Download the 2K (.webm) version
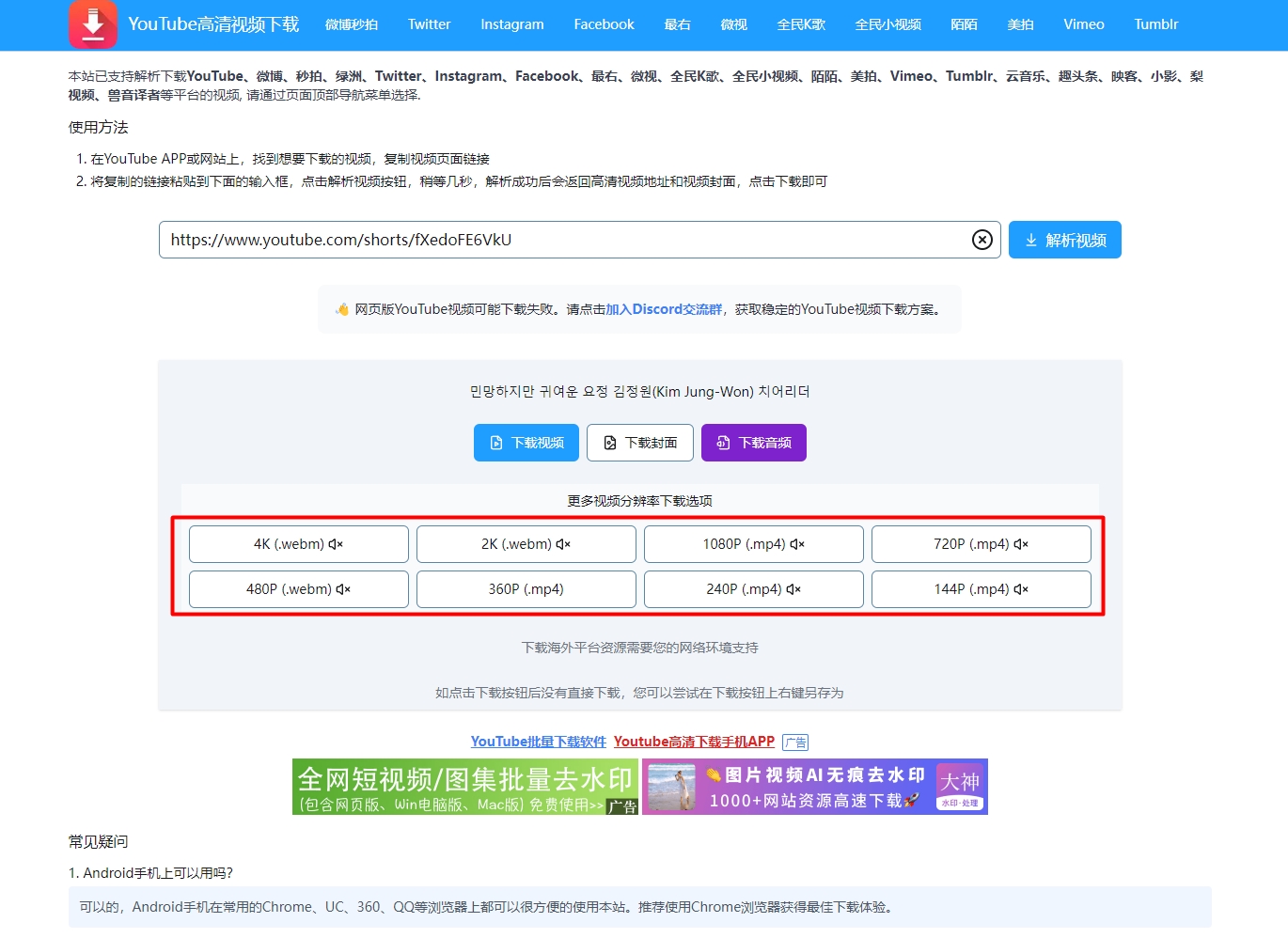This screenshot has width=1288, height=938. point(526,544)
